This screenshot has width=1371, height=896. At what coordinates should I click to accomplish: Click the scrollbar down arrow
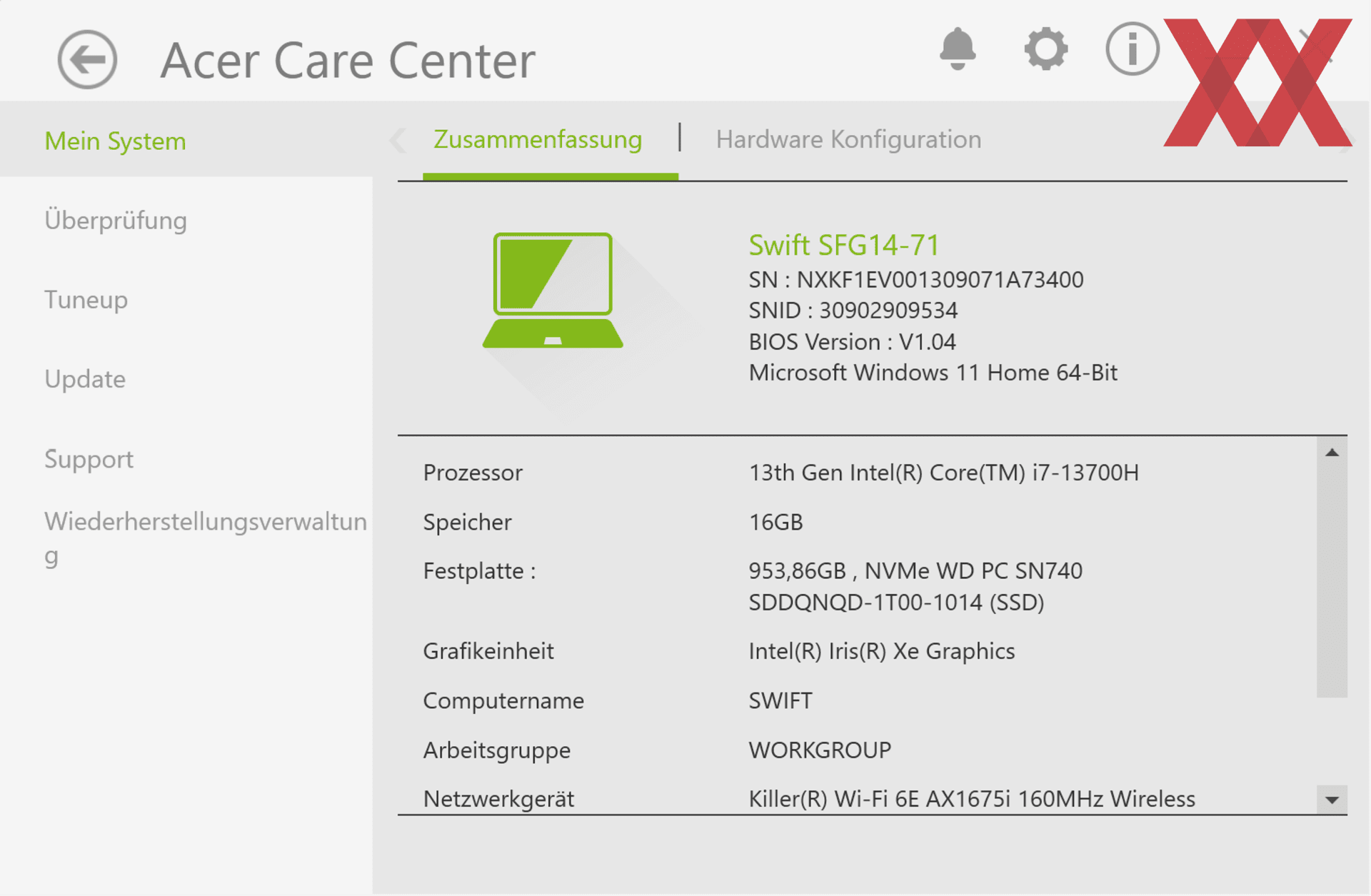pyautogui.click(x=1332, y=800)
